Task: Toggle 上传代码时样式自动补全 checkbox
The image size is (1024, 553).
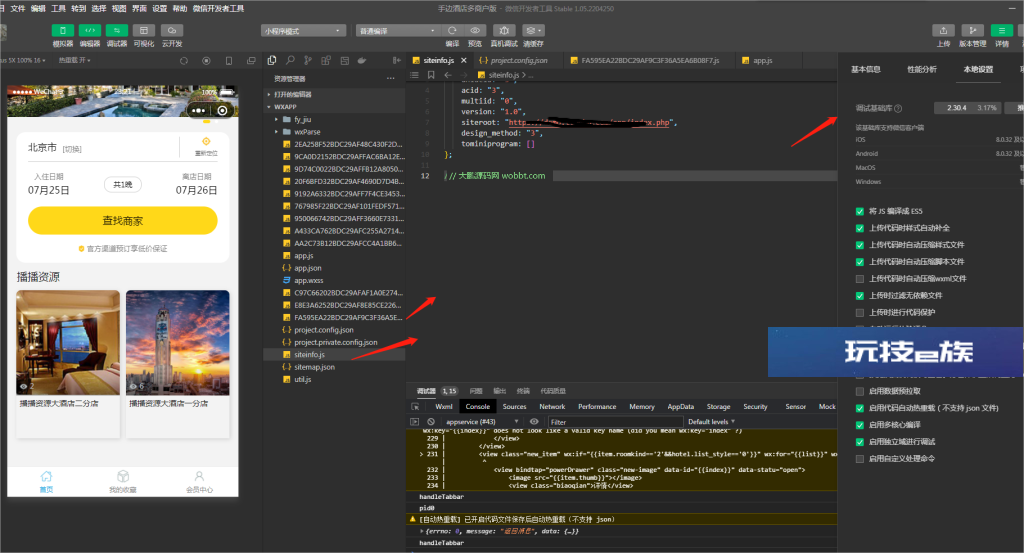Action: coord(859,229)
